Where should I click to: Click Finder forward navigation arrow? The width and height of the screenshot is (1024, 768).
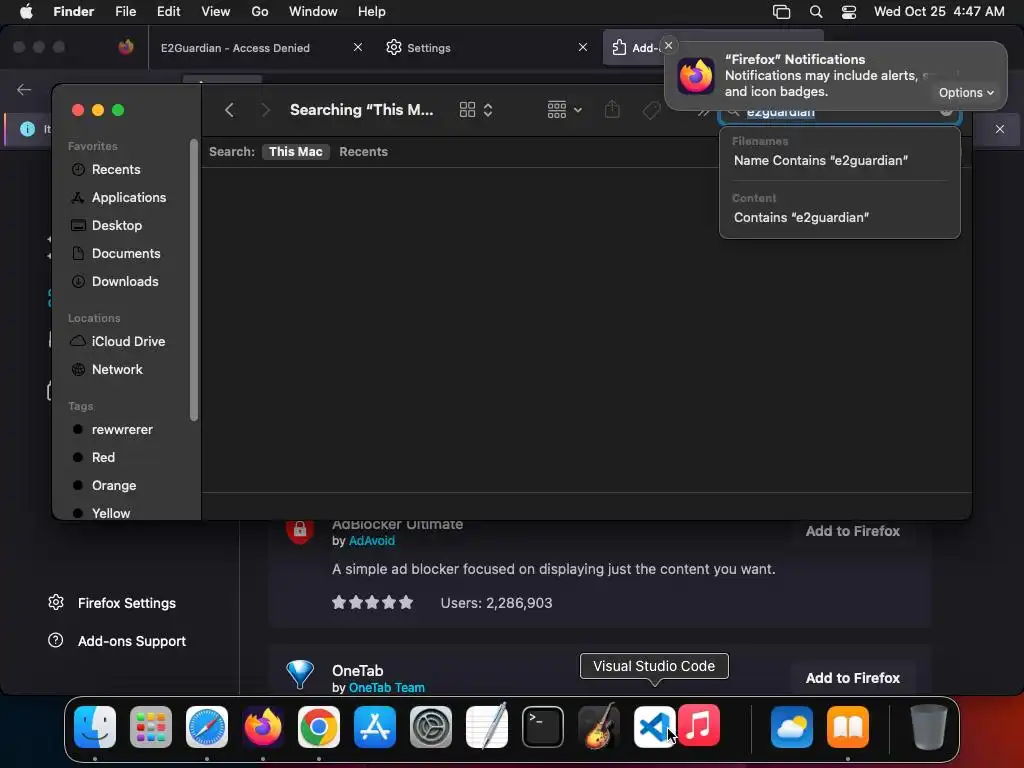coord(265,110)
